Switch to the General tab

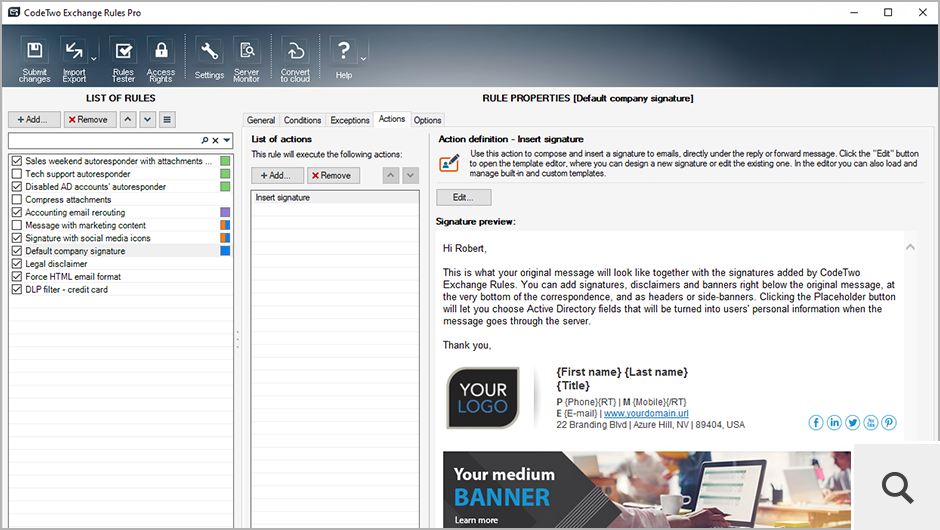(261, 120)
